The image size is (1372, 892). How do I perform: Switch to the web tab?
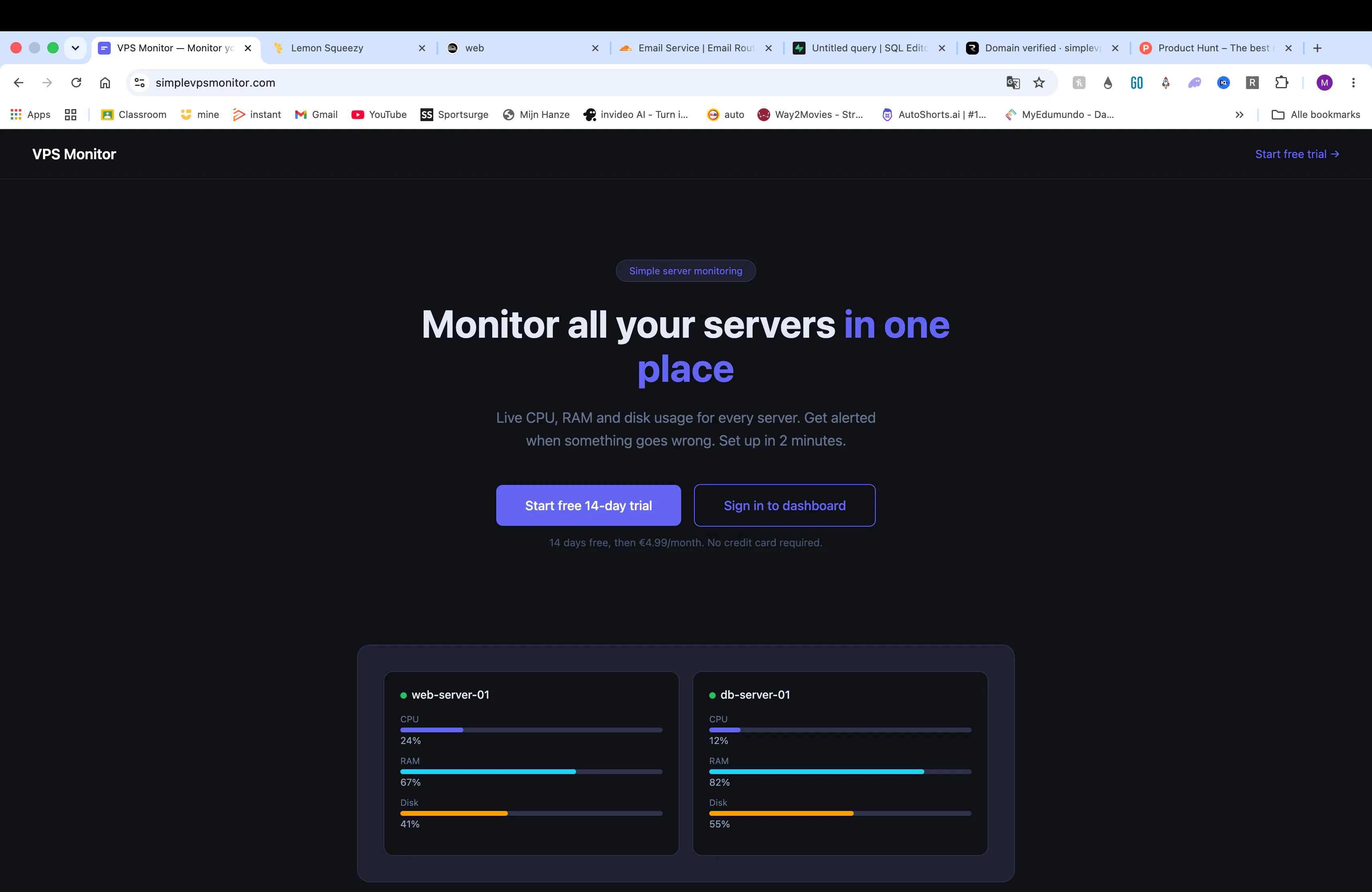pos(524,48)
